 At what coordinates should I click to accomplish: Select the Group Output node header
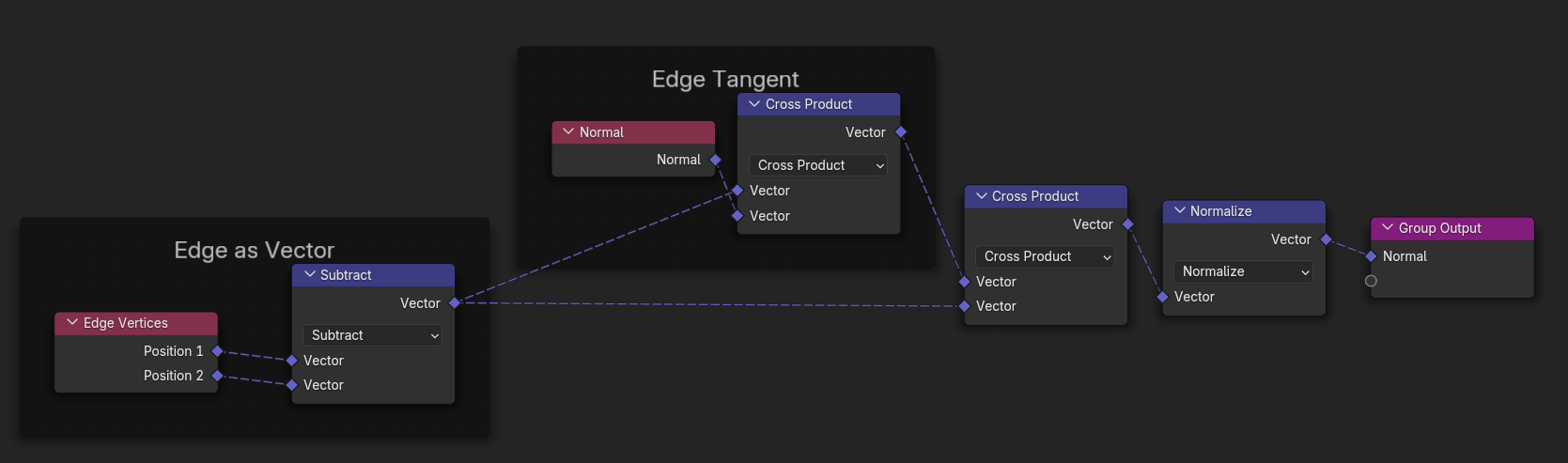[x=1452, y=228]
